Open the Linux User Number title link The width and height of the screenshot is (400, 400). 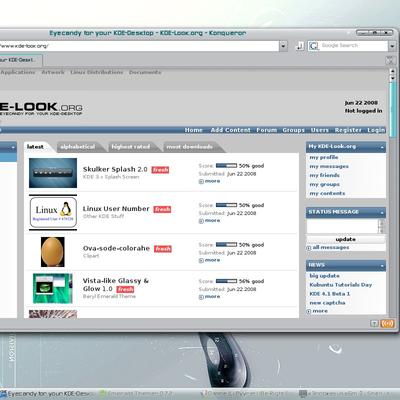[116, 209]
